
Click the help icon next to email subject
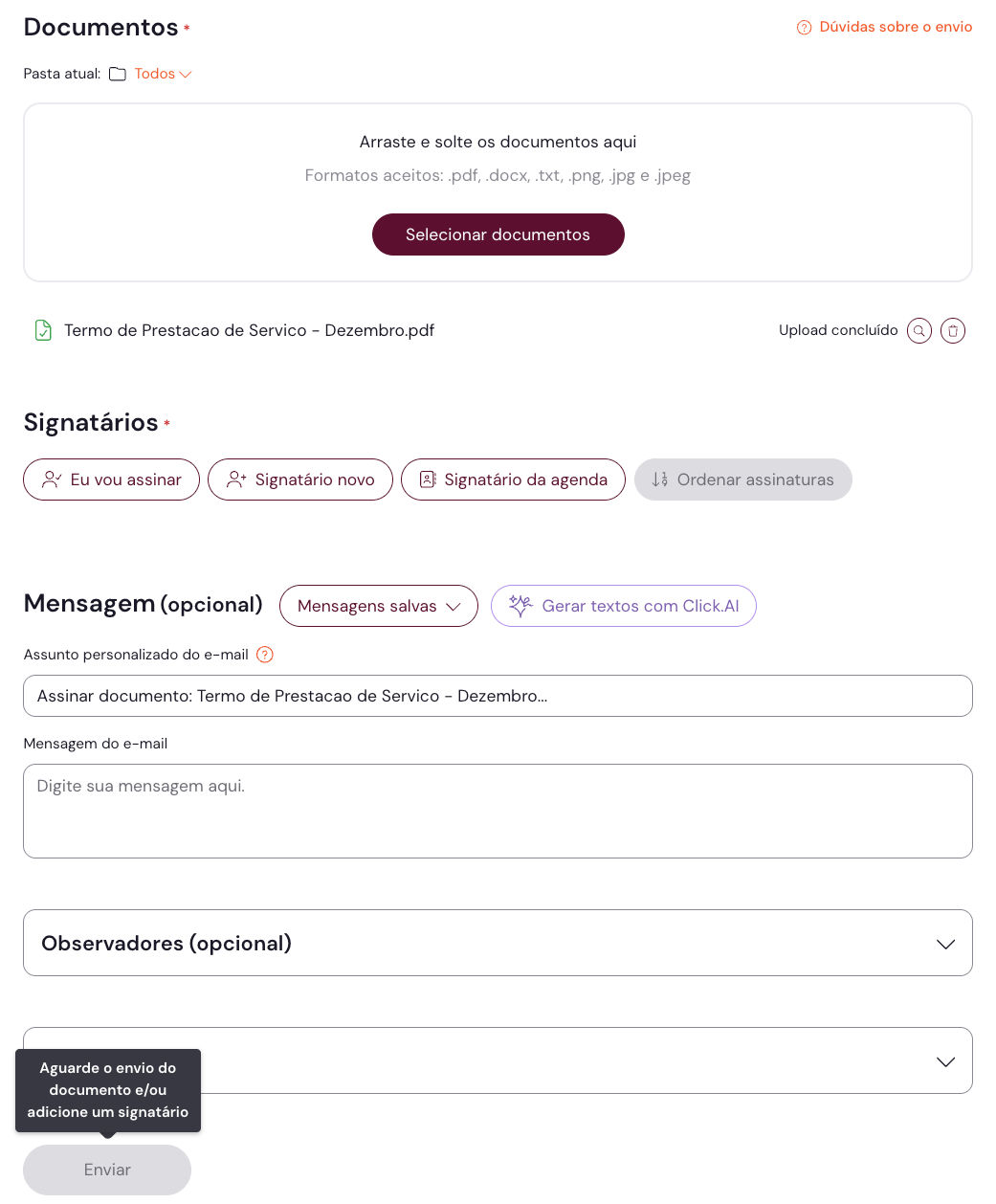point(265,655)
